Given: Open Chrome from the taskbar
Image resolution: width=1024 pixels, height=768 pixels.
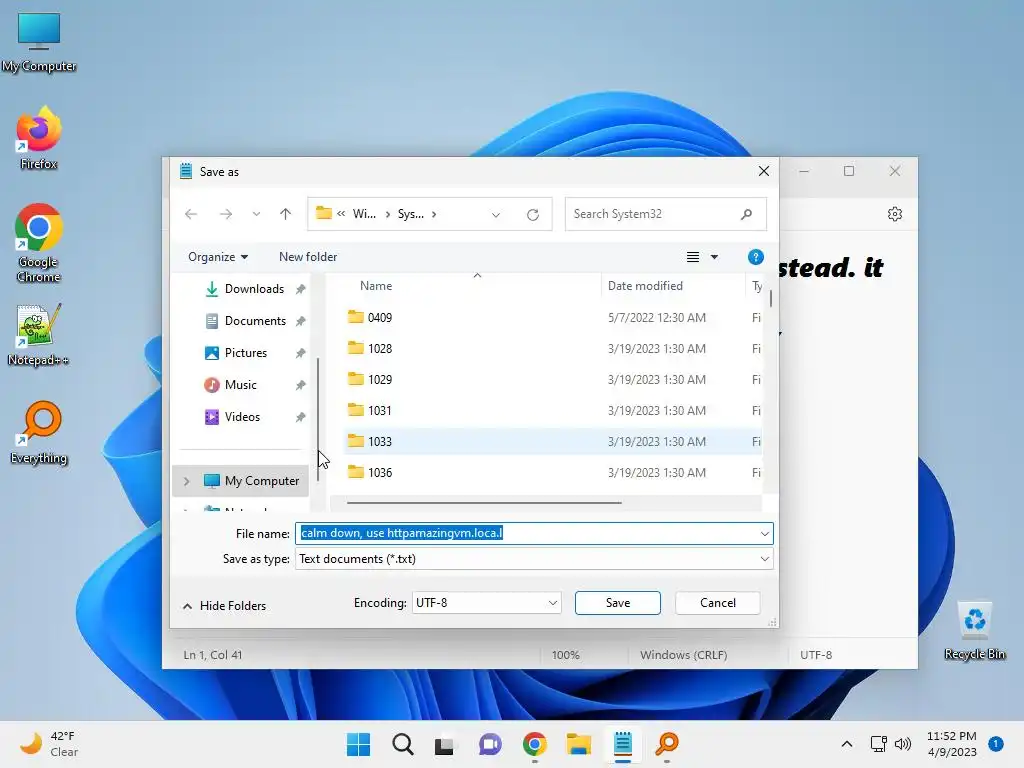Looking at the screenshot, I should (x=534, y=744).
